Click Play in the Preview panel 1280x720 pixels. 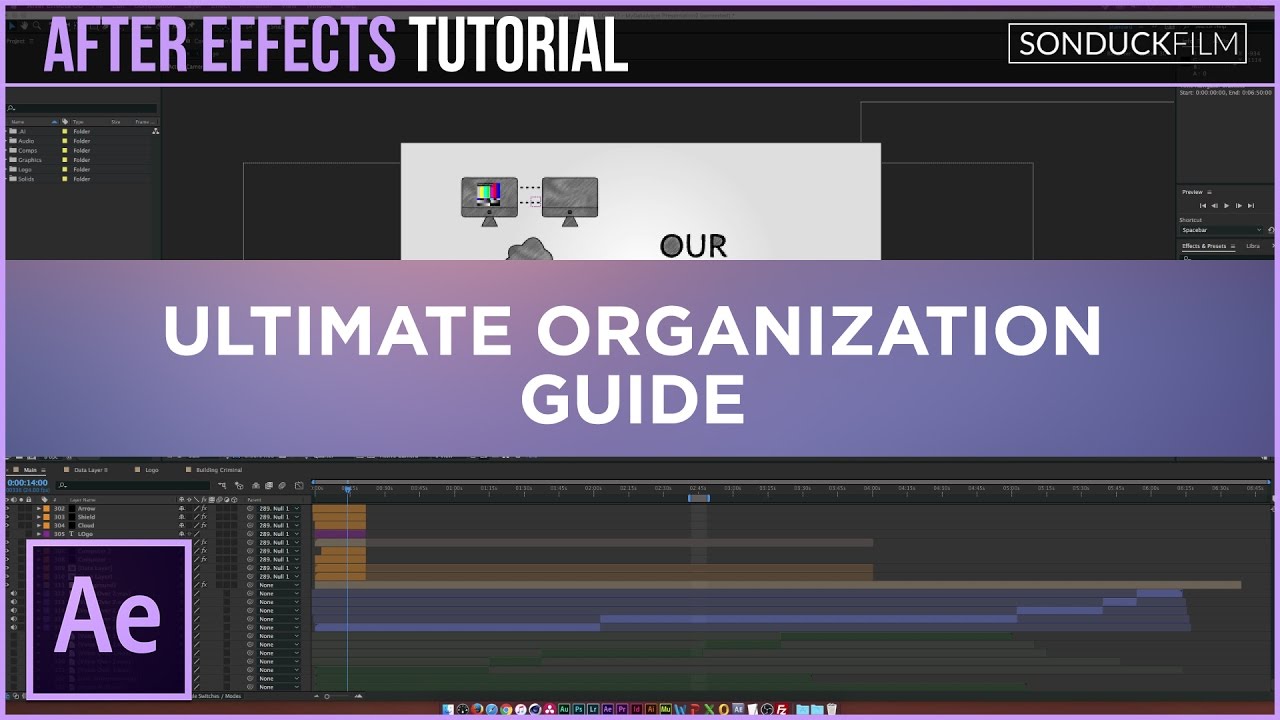point(1227,205)
